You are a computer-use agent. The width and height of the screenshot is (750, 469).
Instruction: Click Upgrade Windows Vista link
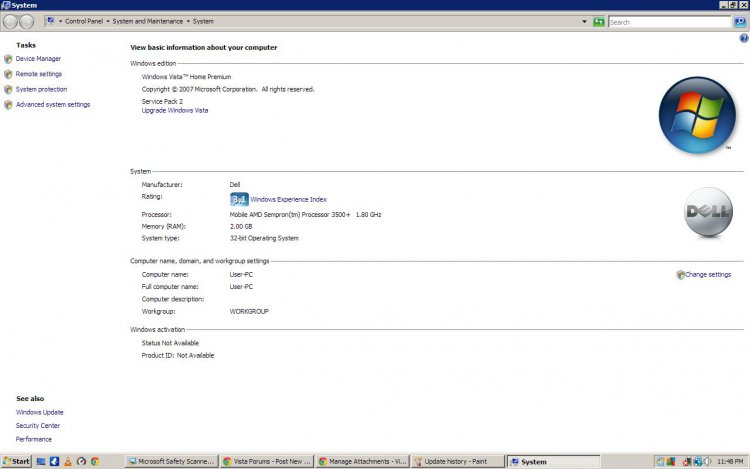point(175,110)
